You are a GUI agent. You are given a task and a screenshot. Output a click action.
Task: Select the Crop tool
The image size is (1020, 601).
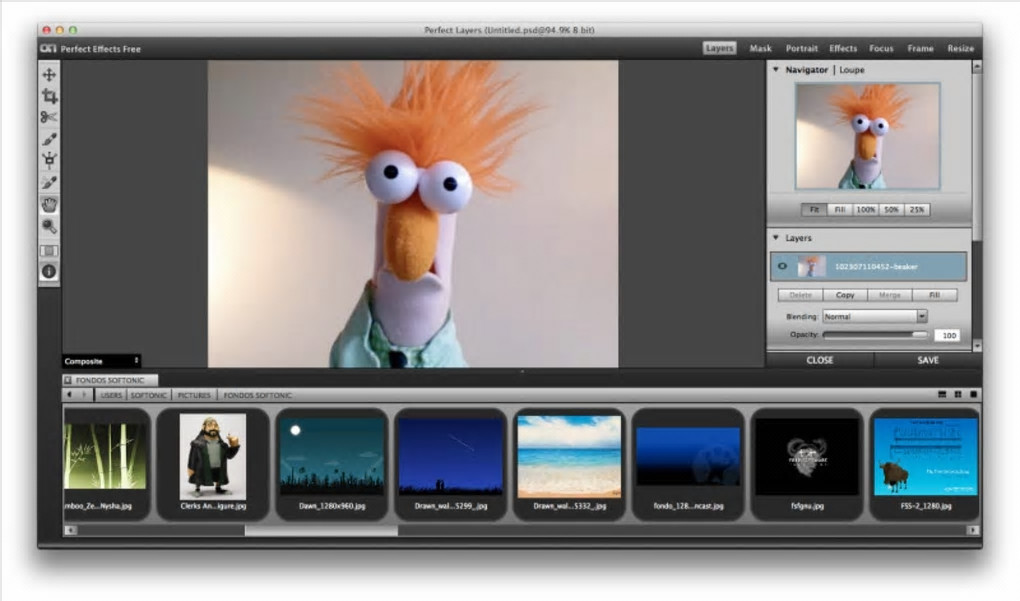click(x=49, y=96)
